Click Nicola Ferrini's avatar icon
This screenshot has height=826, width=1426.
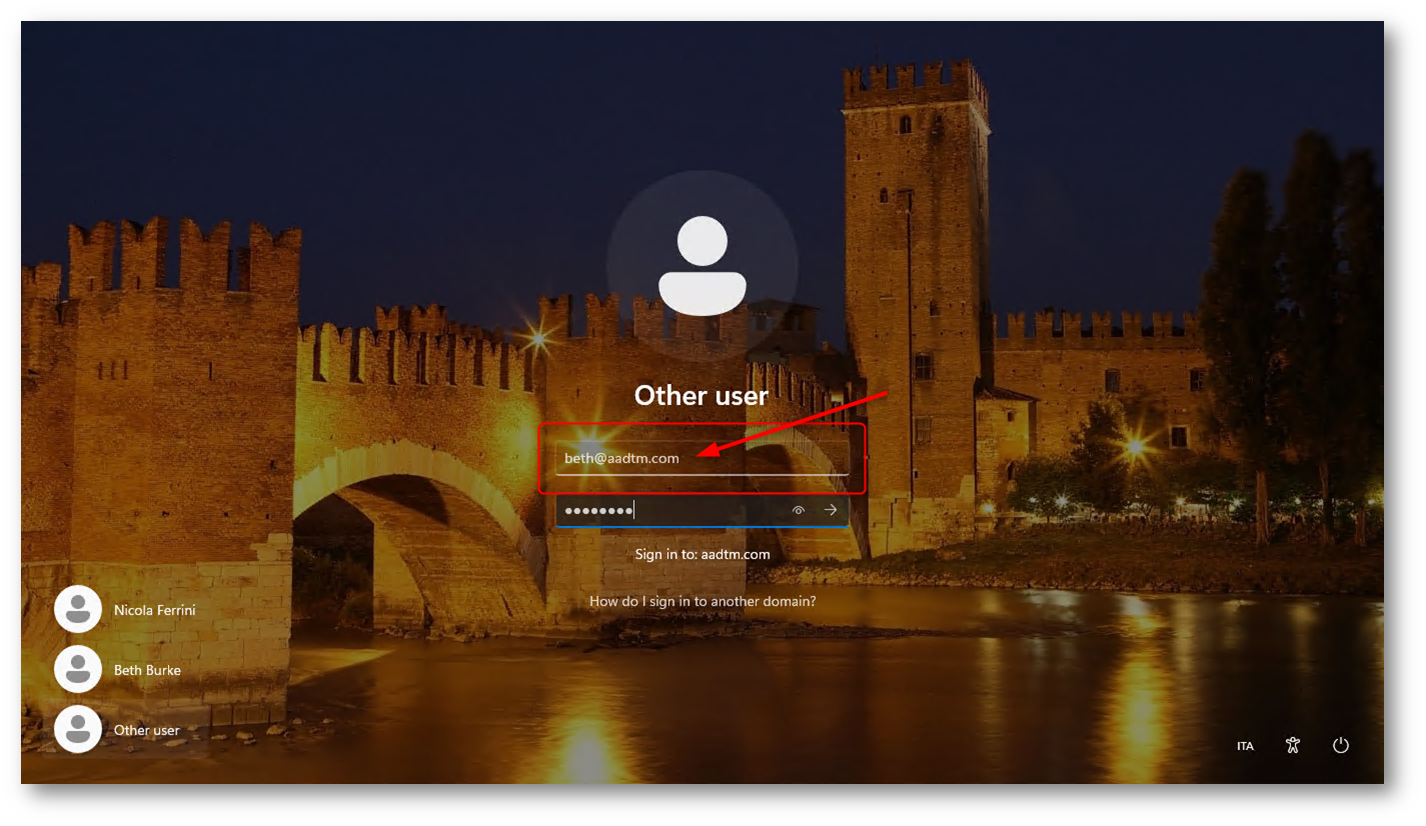click(x=78, y=609)
